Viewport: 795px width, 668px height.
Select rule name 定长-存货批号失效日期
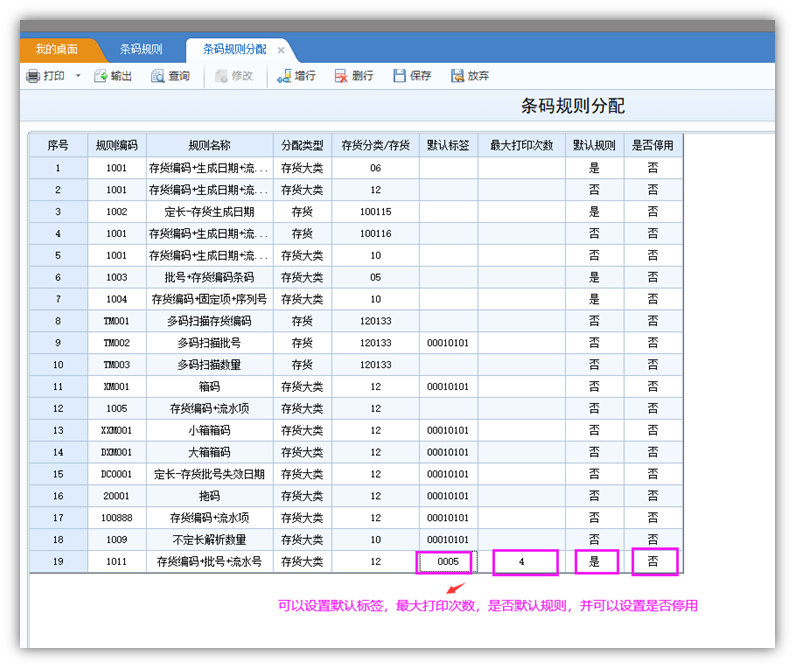coord(209,474)
